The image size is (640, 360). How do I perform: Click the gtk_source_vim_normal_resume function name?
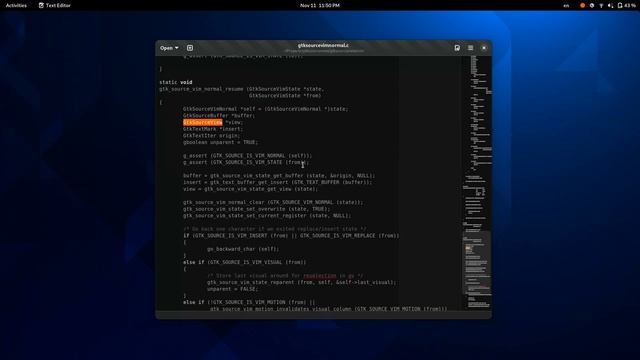click(x=201, y=89)
